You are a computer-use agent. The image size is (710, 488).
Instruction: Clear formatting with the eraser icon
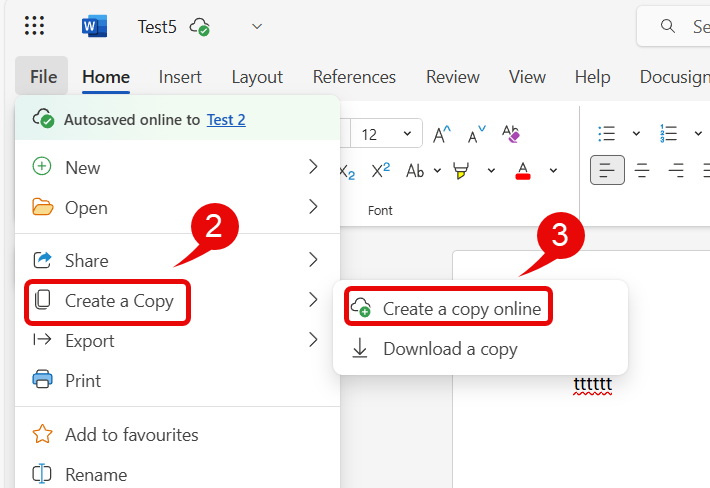(511, 134)
